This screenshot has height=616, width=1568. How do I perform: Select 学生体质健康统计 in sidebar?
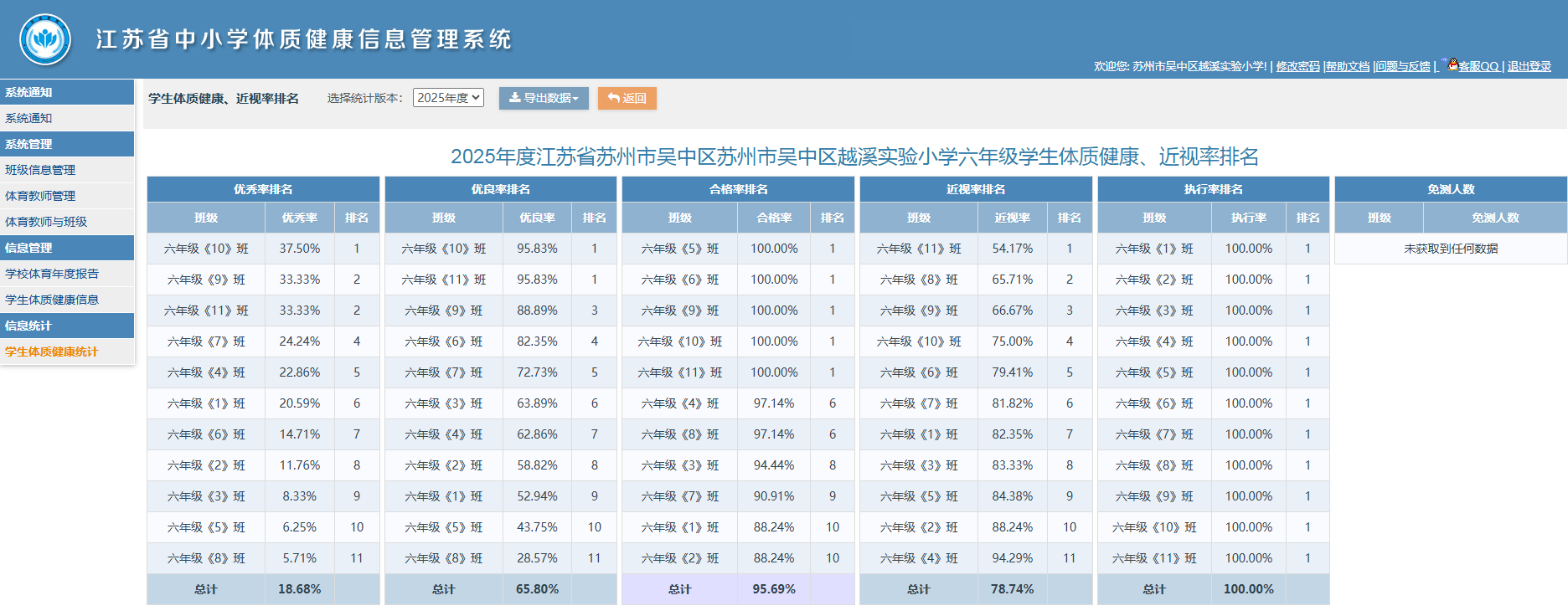(67, 352)
